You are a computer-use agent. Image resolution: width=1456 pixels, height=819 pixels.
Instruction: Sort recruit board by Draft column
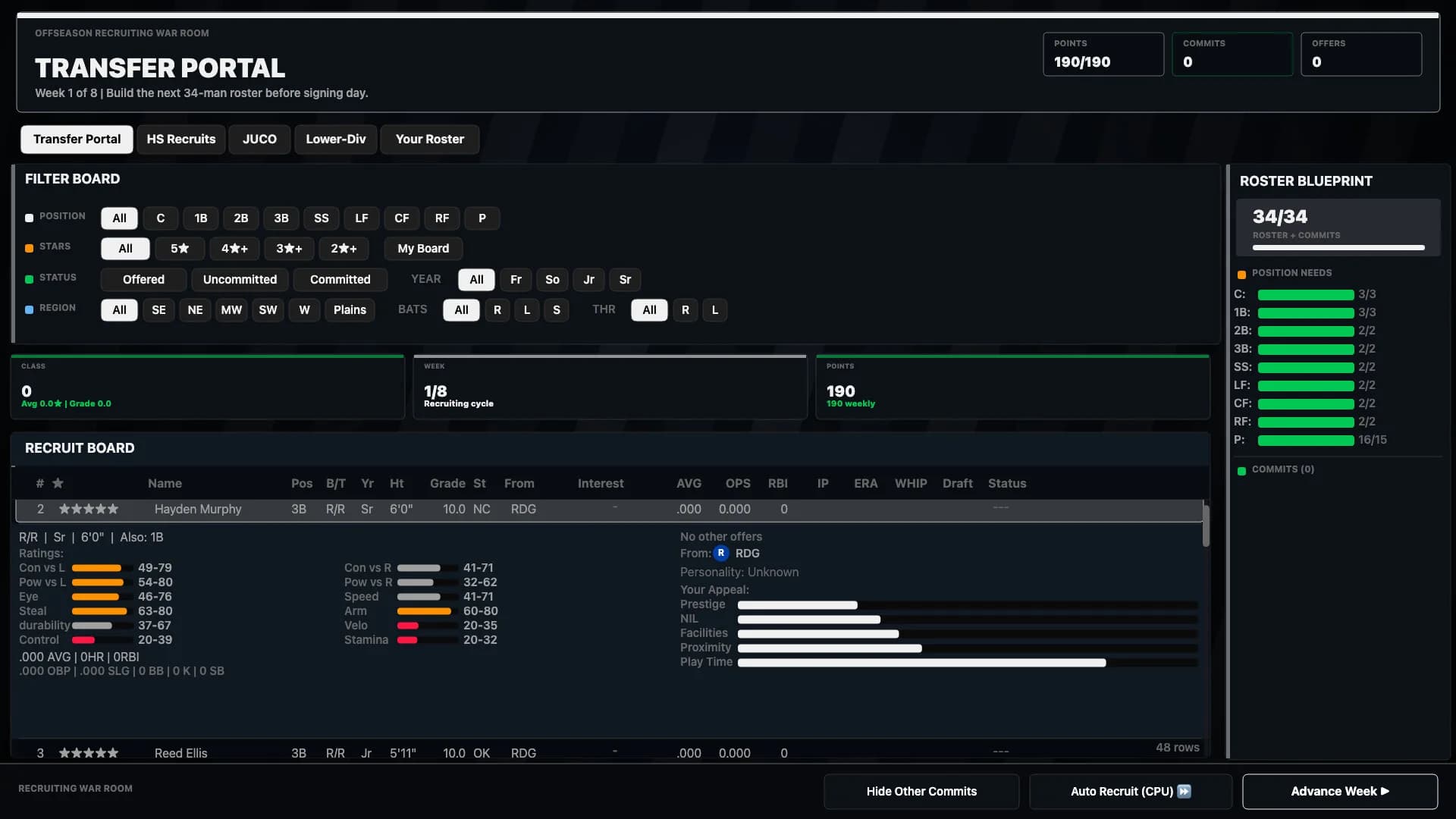click(x=957, y=484)
